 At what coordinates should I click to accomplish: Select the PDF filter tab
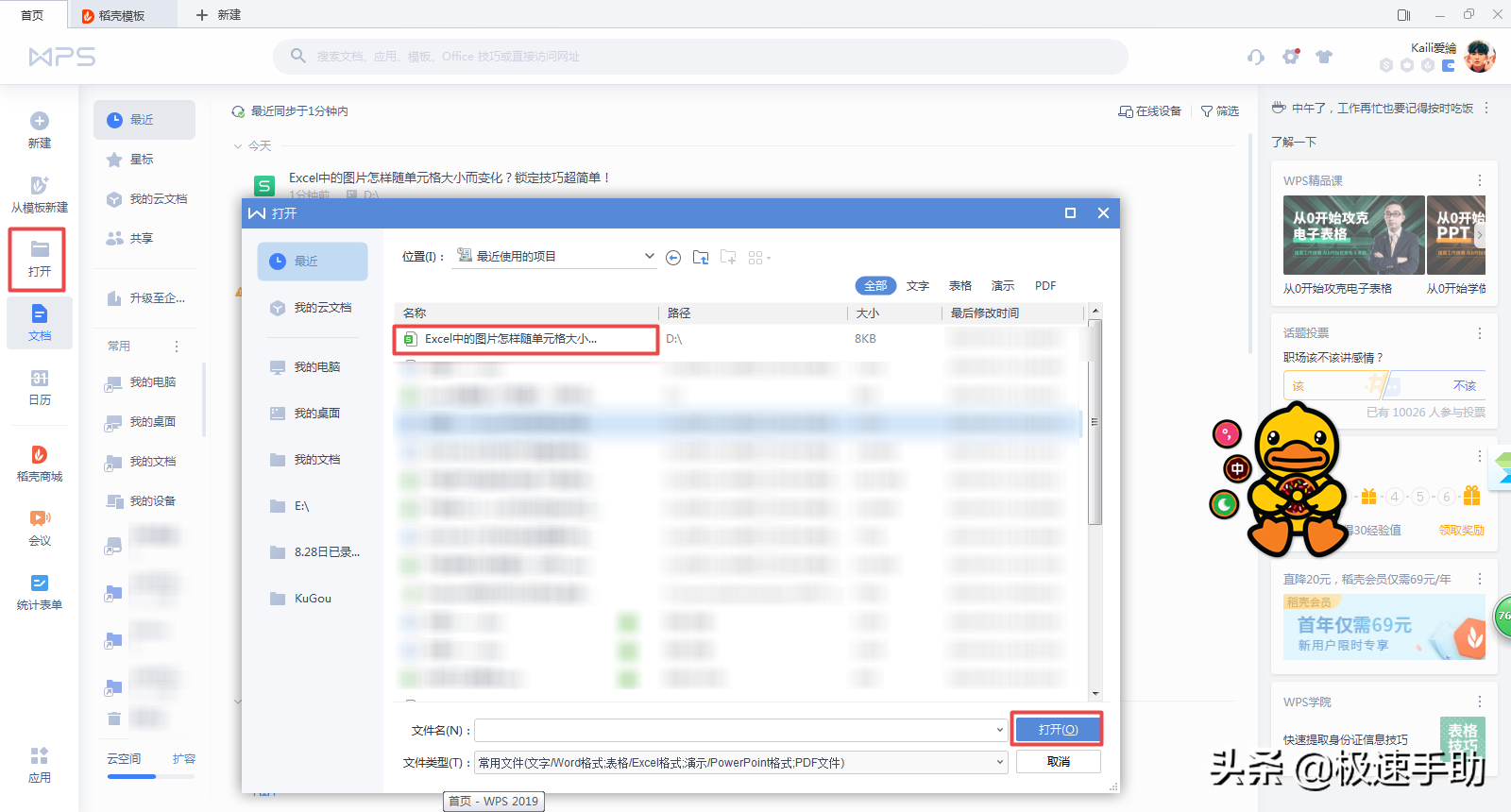[x=1045, y=286]
